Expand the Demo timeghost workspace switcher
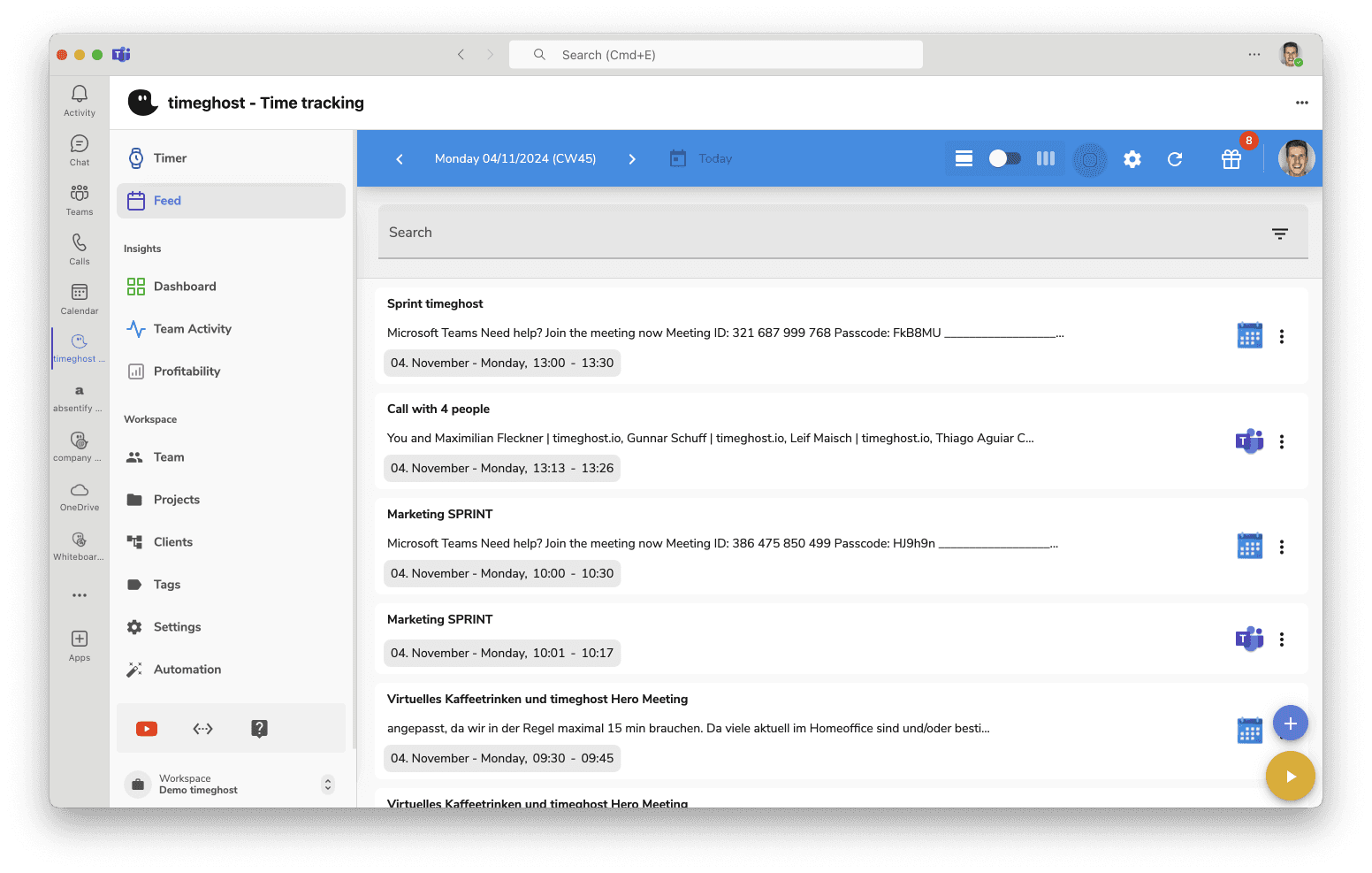Screen dimensions: 1372x873 328,785
